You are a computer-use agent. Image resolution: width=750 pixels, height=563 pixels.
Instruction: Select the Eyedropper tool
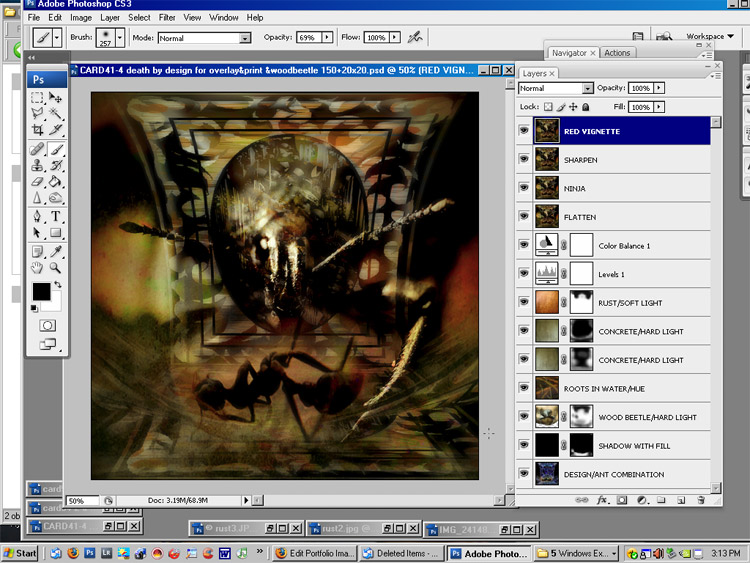coord(56,251)
